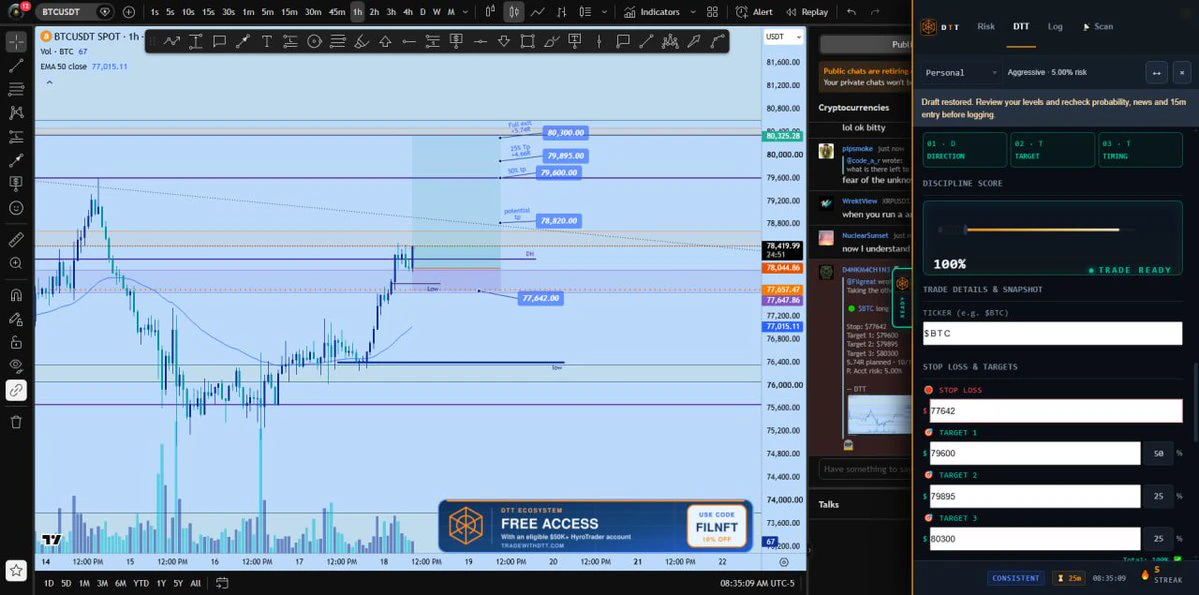Click the Ticker input field showing $BTC
This screenshot has height=595, width=1199.
click(1052, 333)
